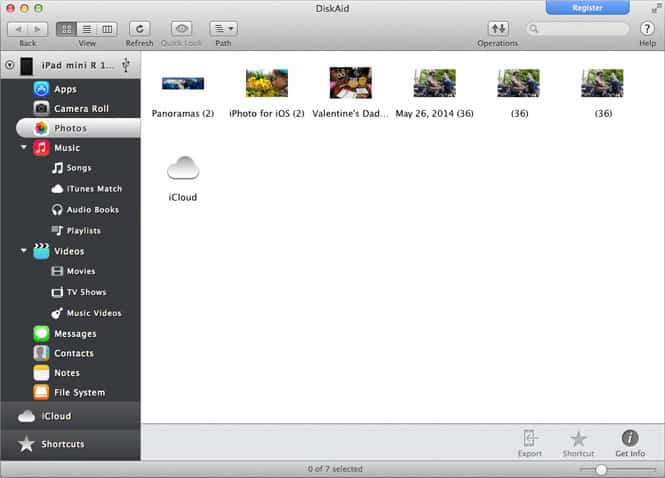Collapse the Music section triangle

(x=23, y=148)
